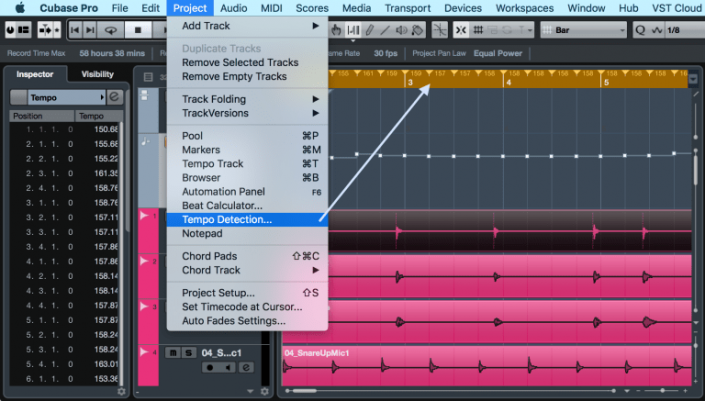Open the VST Cloud menu
This screenshot has height=401, width=705.
coord(676,8)
